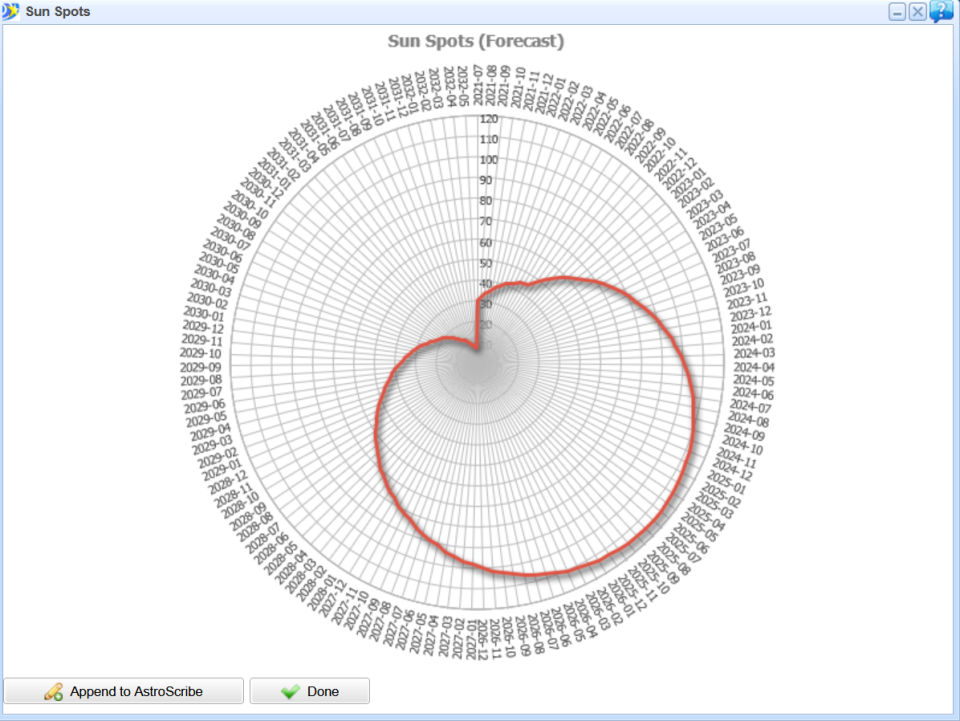Append the chart to AstroScribe
The width and height of the screenshot is (960, 721).
coord(124,691)
